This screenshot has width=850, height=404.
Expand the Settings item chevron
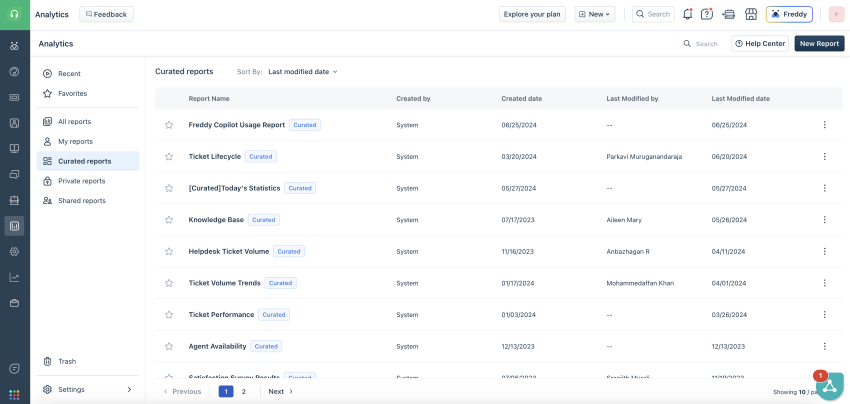[x=129, y=389]
